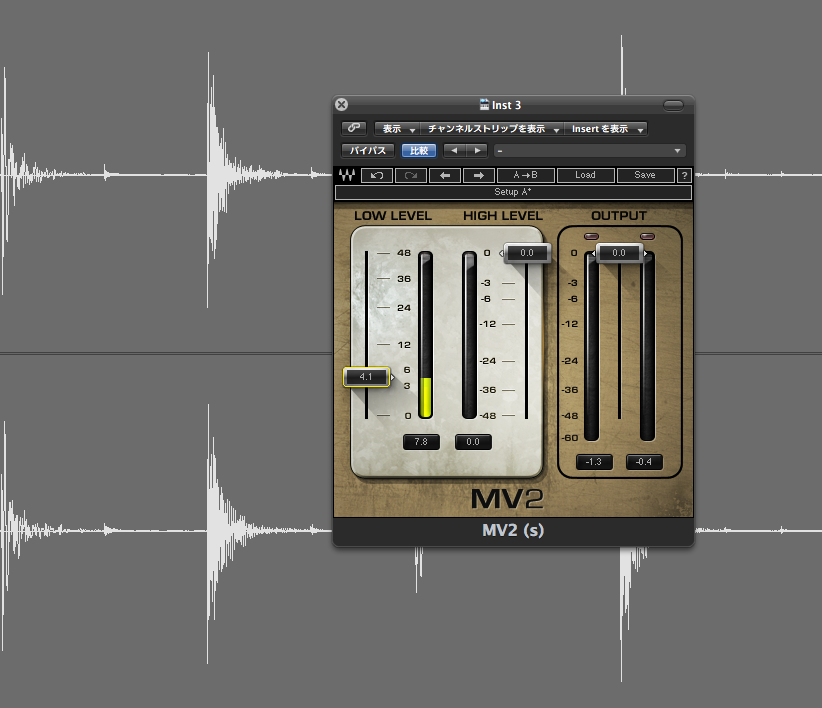Click the High Level gain readout 0.0

click(x=473, y=442)
